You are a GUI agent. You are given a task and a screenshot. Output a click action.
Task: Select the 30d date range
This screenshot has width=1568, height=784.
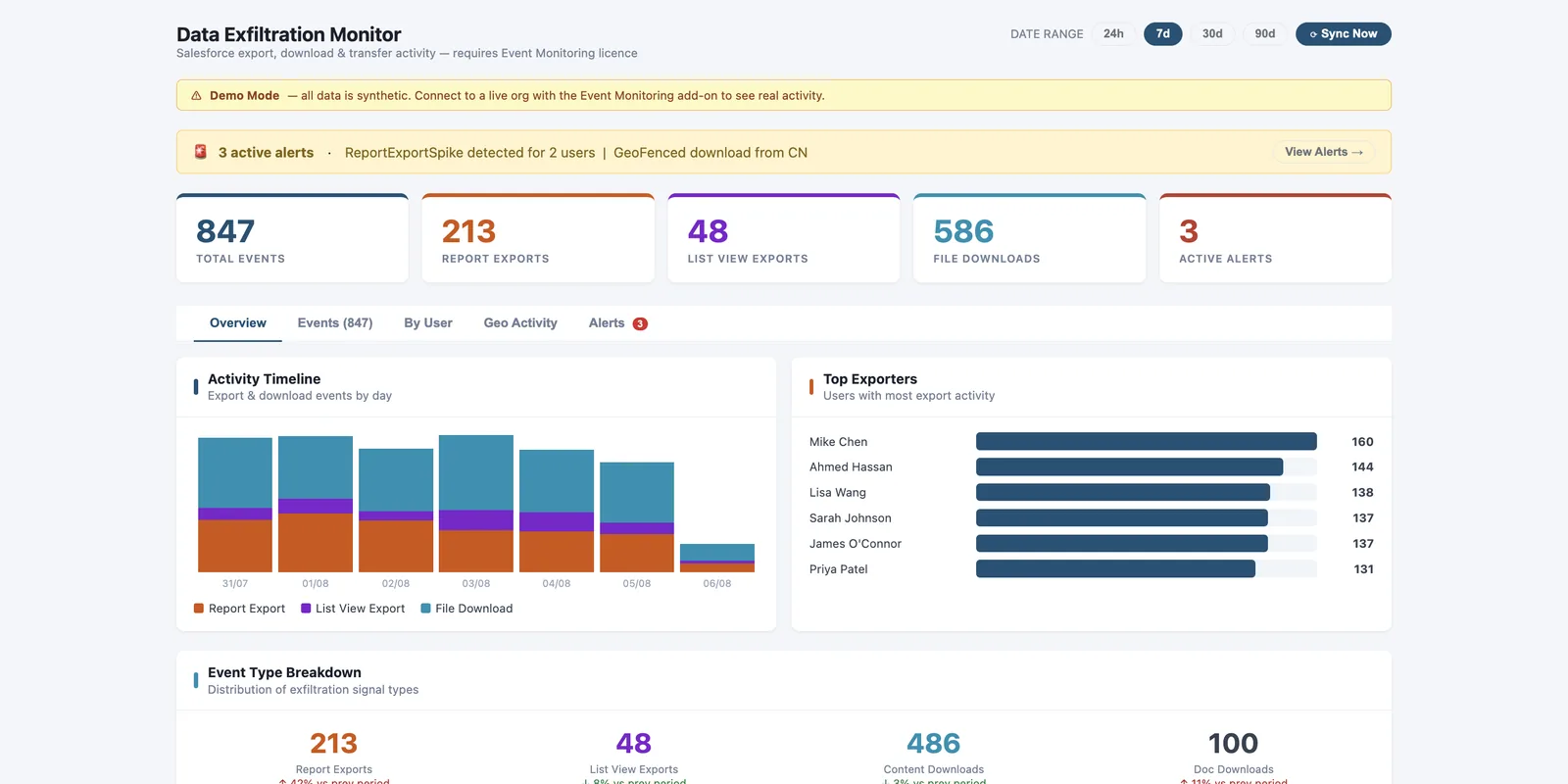coord(1212,33)
